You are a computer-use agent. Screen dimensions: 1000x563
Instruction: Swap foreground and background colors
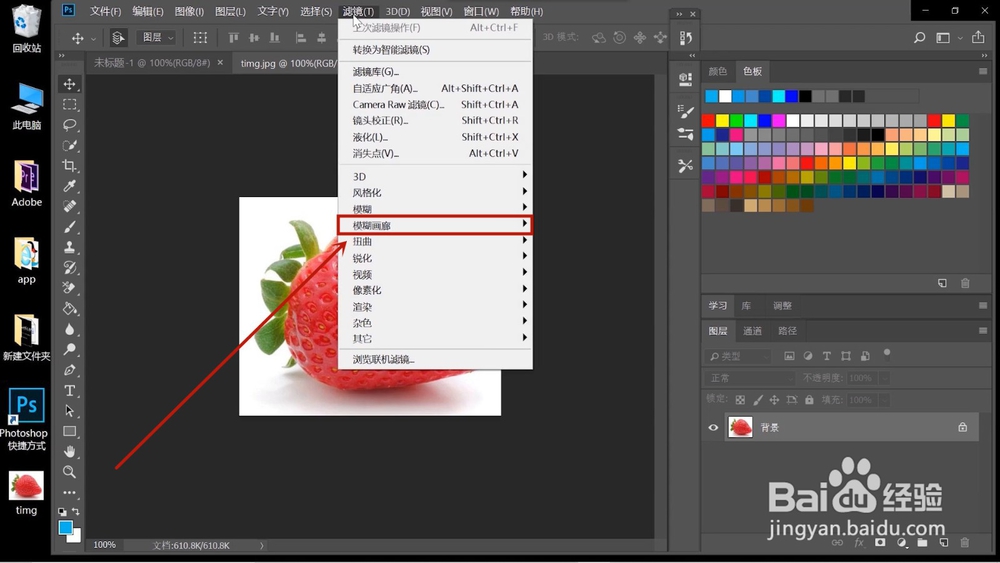pos(76,511)
